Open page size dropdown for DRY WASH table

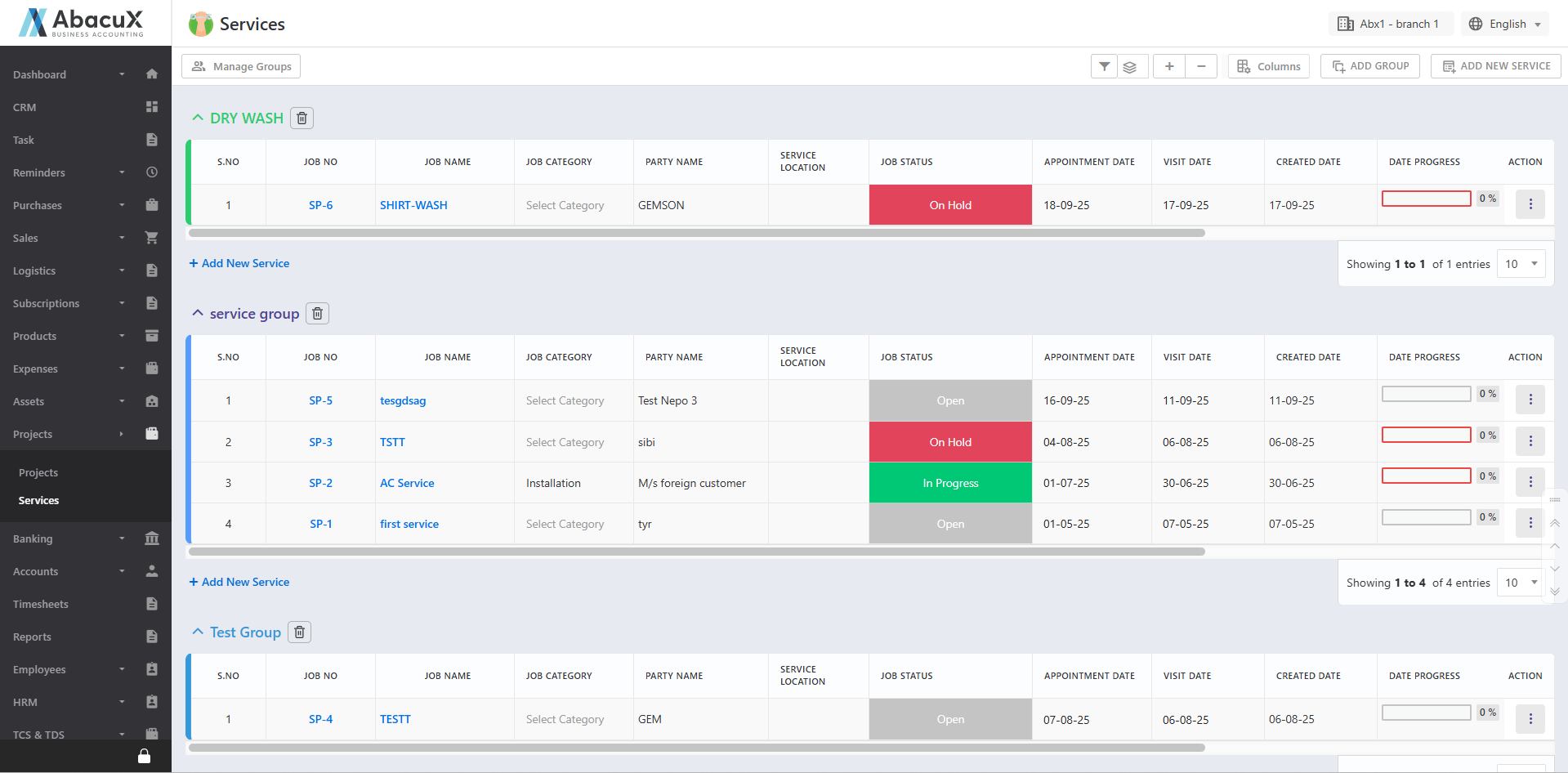(1521, 264)
